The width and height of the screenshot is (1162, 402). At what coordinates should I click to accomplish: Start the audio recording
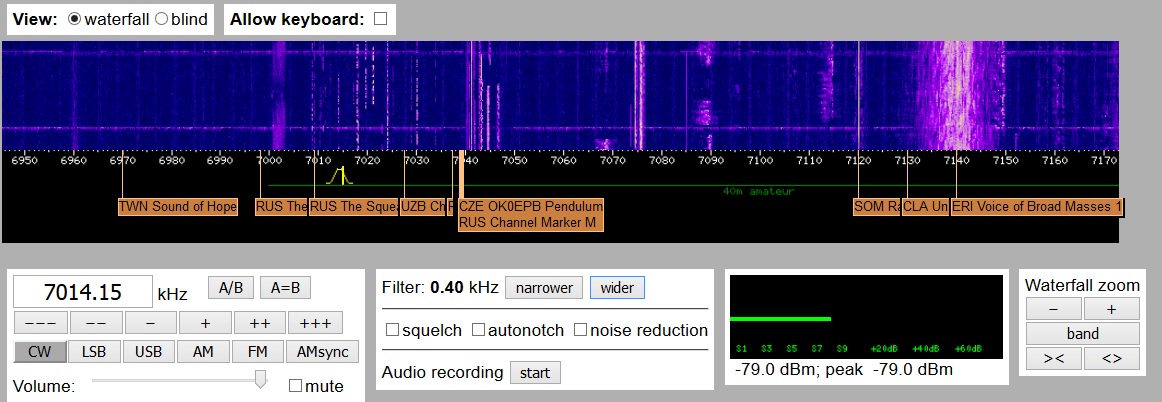[x=535, y=373]
